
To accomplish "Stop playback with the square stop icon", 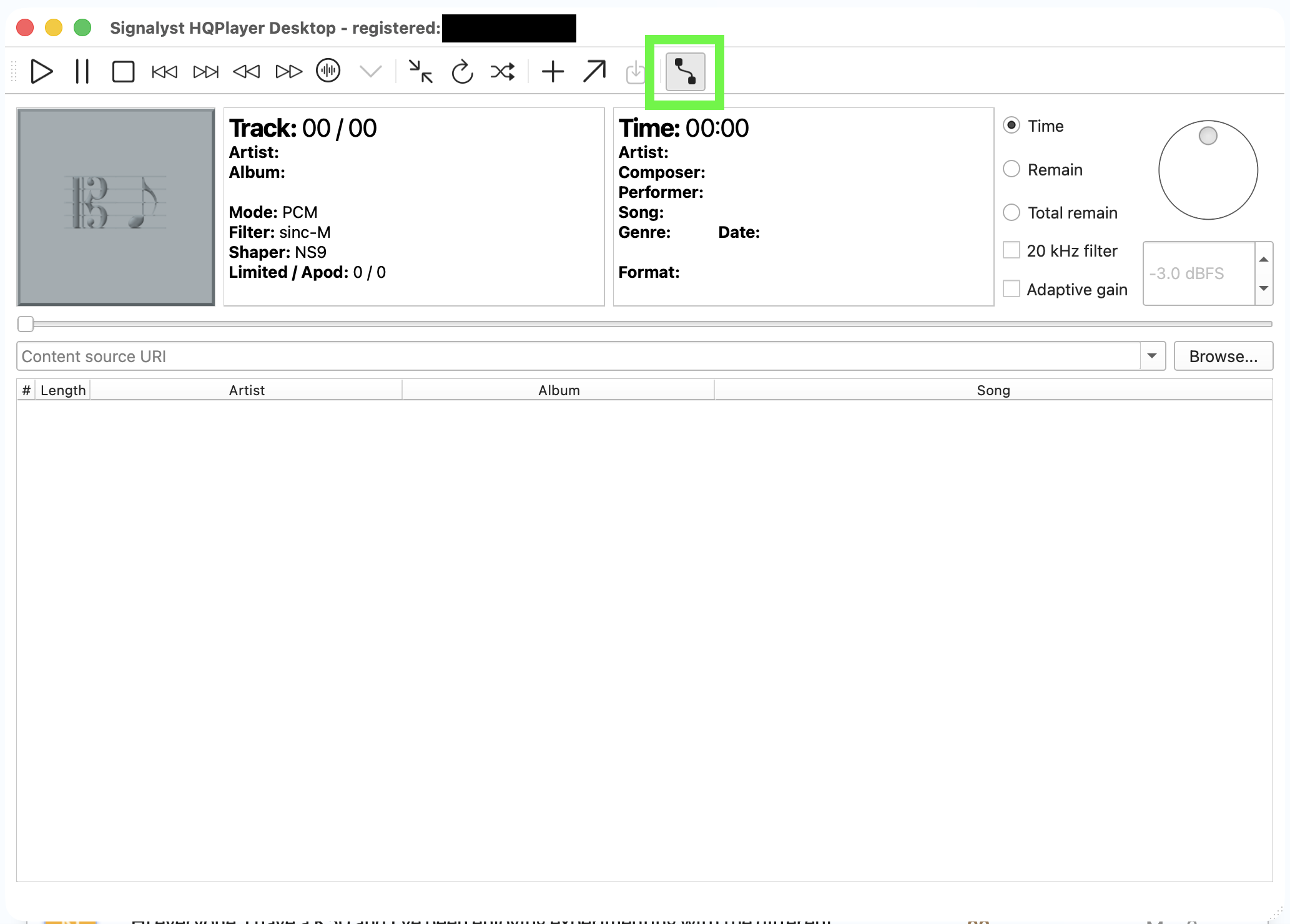I will [x=123, y=71].
